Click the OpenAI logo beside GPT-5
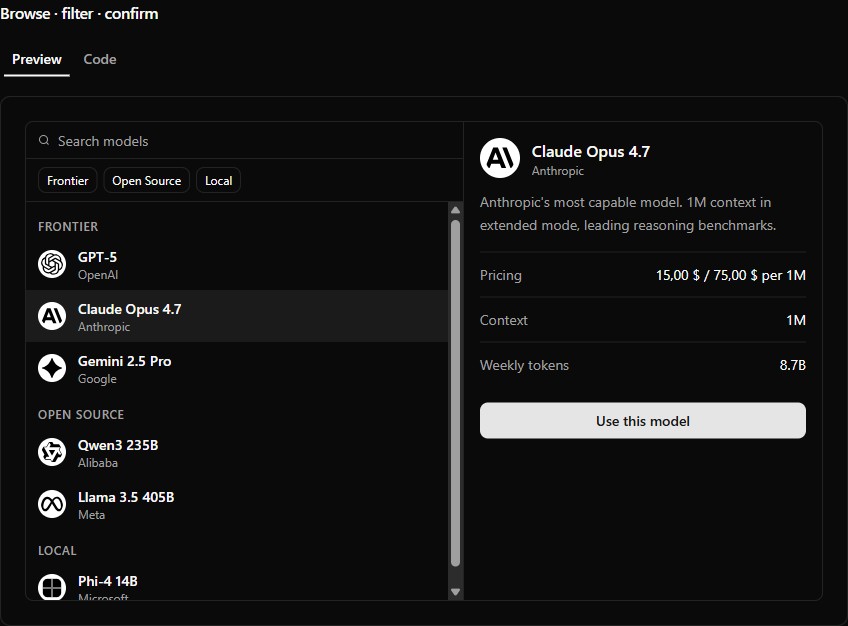 click(52, 264)
